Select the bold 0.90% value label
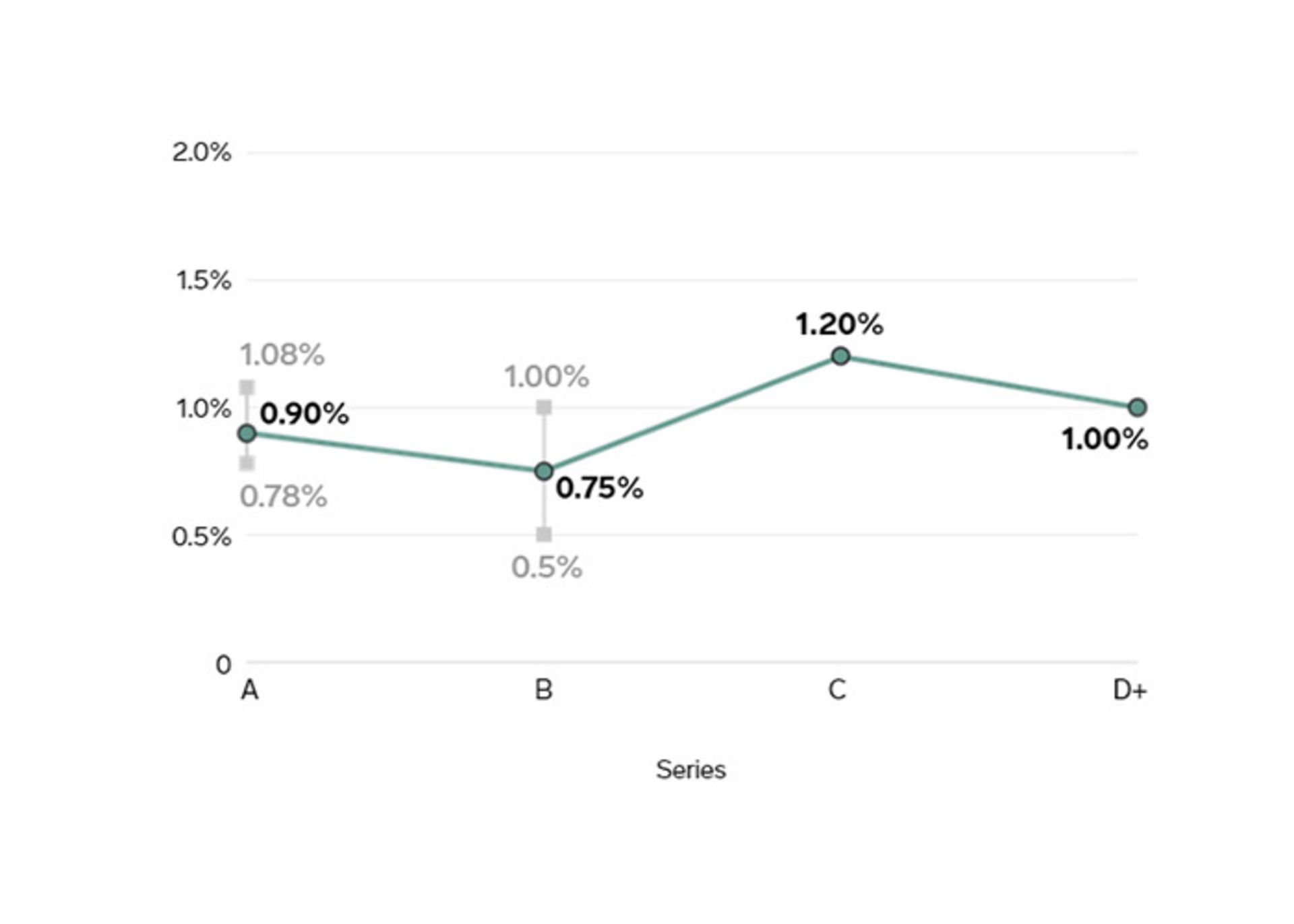The height and width of the screenshot is (924, 1294). (305, 414)
